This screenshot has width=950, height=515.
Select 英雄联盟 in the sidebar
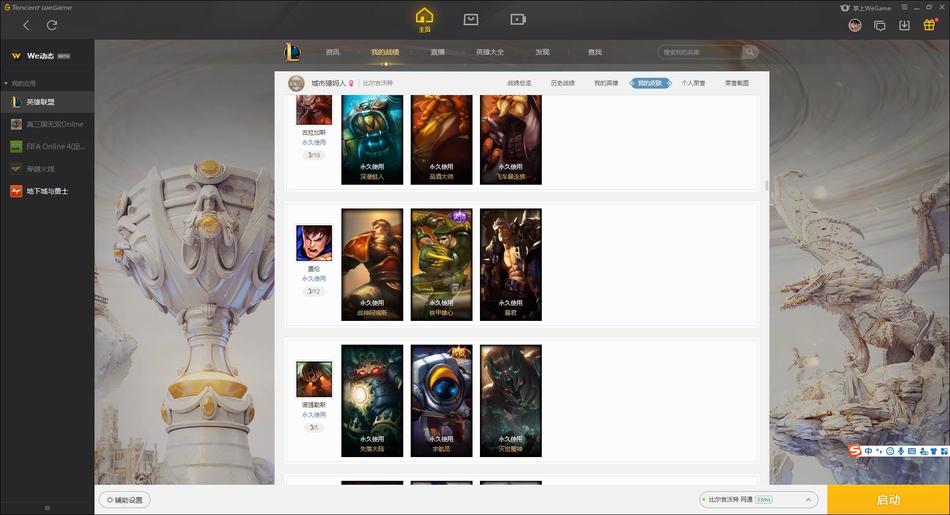(x=47, y=102)
